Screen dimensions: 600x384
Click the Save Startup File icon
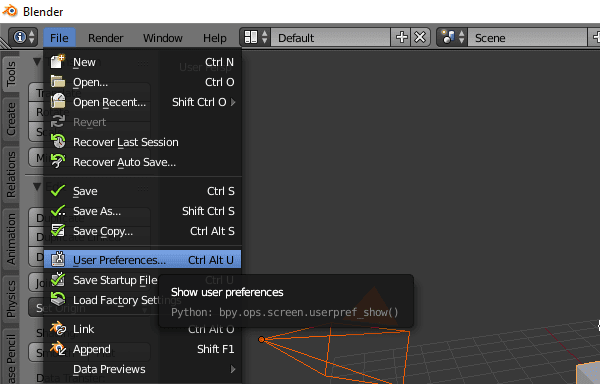pos(58,280)
